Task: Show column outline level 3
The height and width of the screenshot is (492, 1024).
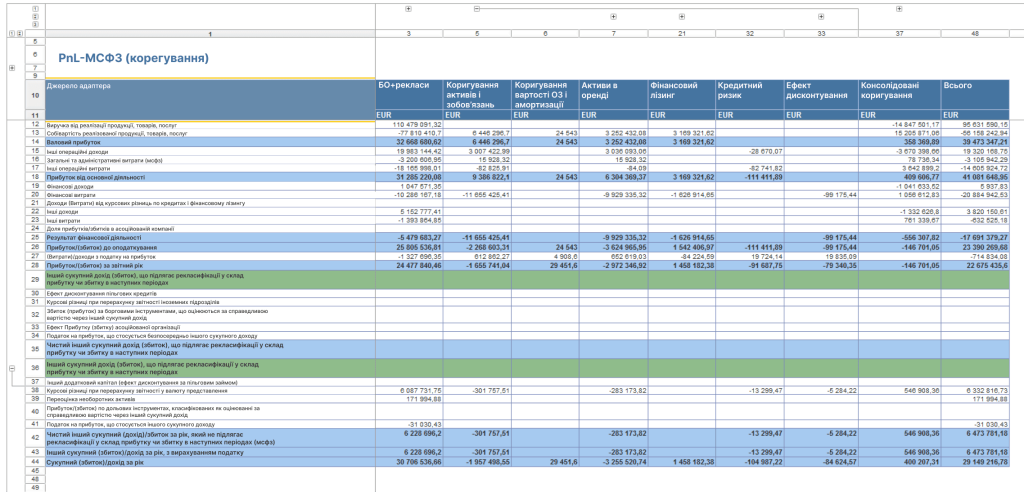Action: (x=35, y=24)
